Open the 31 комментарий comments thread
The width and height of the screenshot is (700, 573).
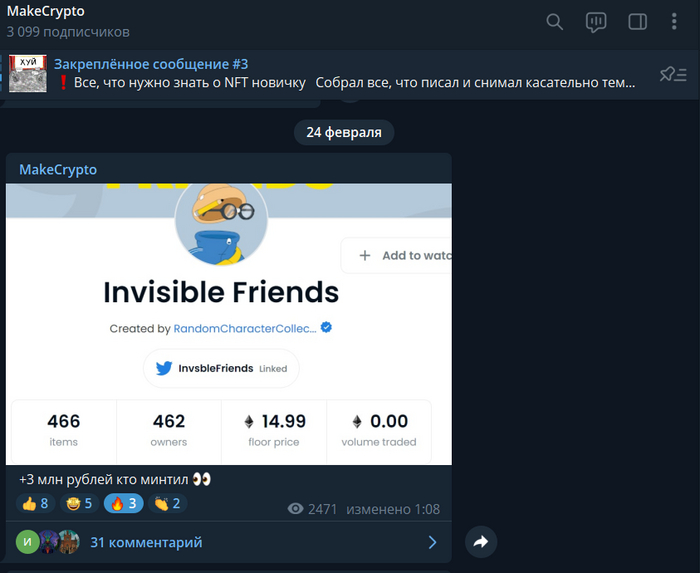click(x=146, y=542)
